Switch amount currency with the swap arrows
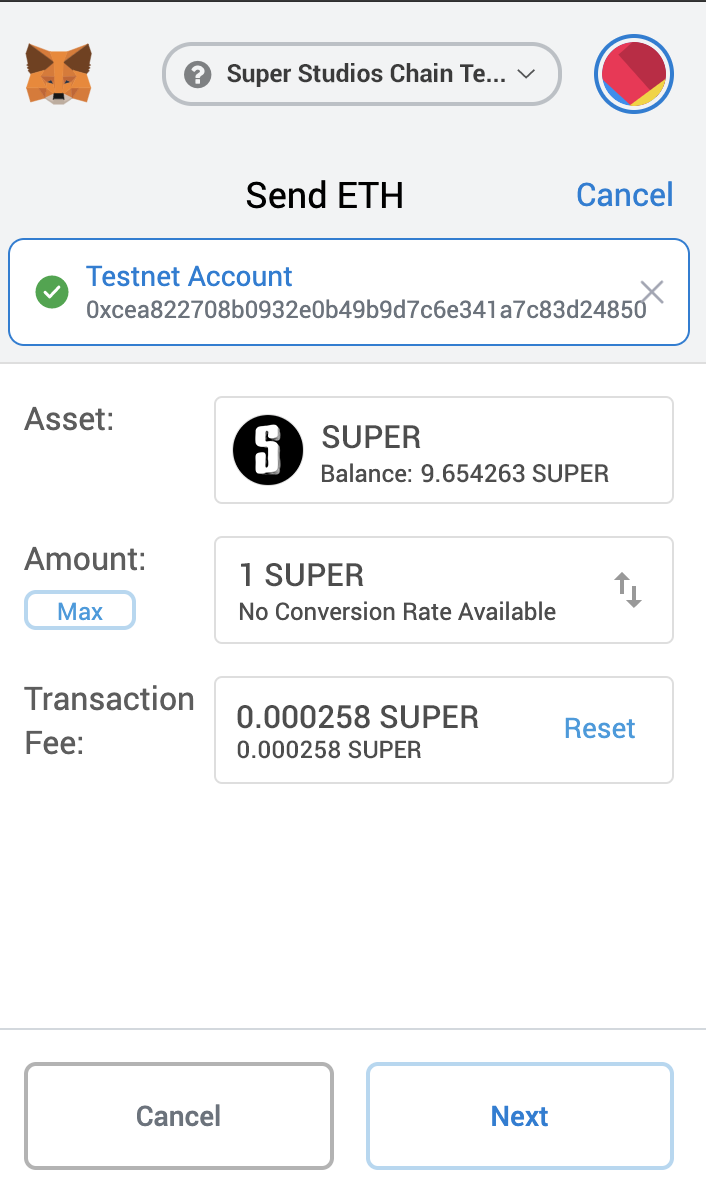This screenshot has width=706, height=1200. [627, 590]
